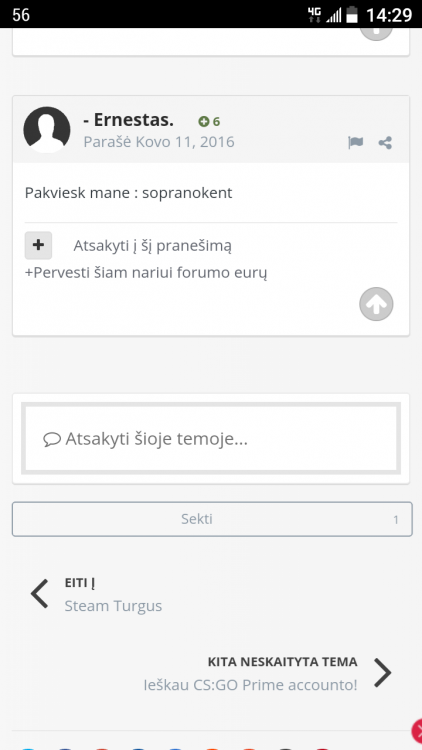Tap the partially visible upvote arrow at top
Image resolution: width=422 pixels, height=750 pixels.
[x=376, y=33]
